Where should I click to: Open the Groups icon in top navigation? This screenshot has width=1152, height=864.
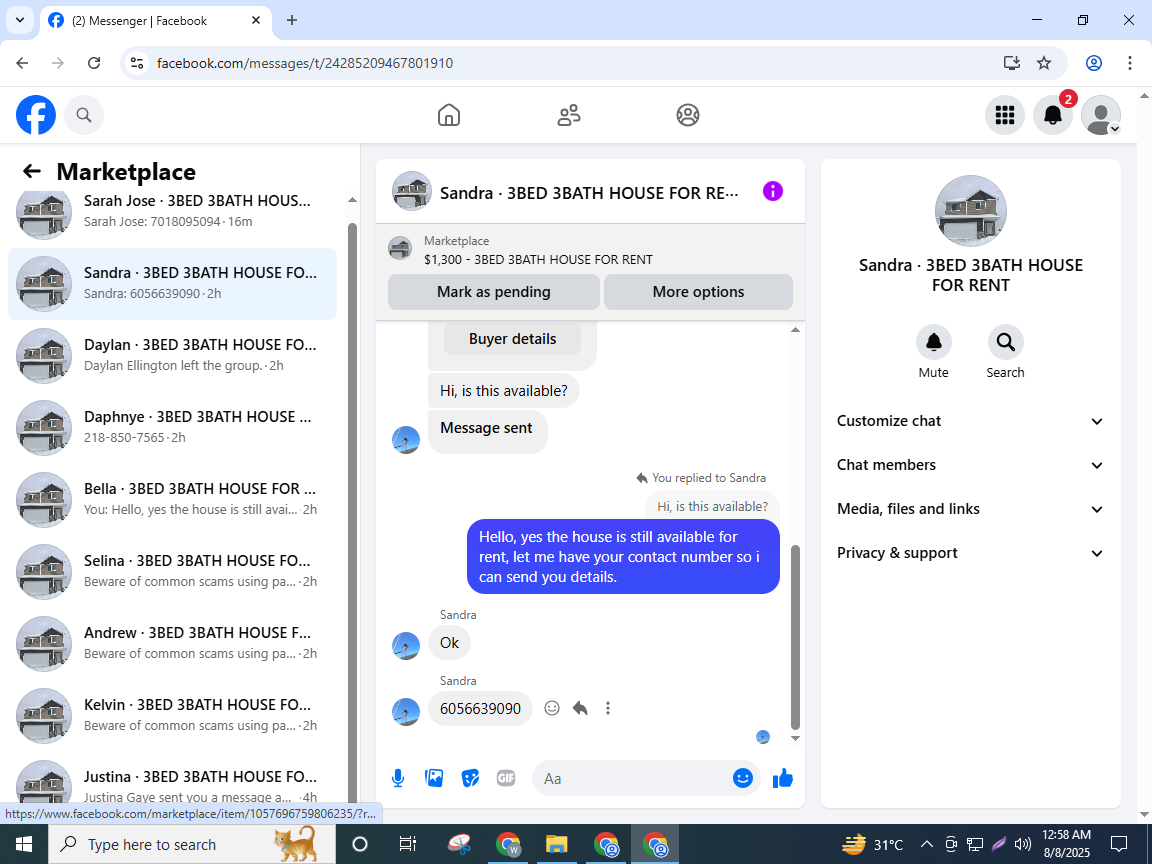click(688, 115)
